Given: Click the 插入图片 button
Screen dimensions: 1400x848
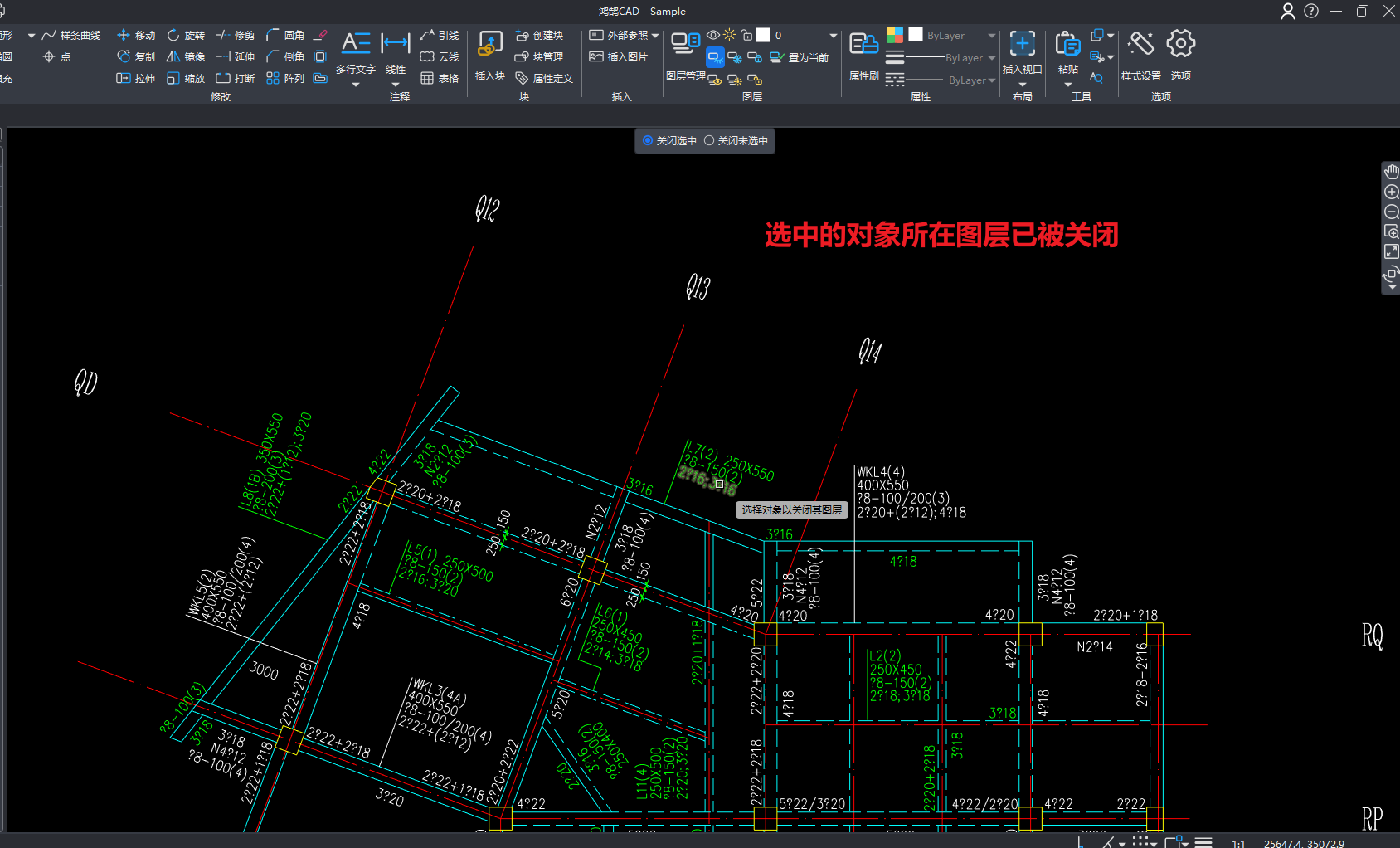Looking at the screenshot, I should click(x=618, y=57).
